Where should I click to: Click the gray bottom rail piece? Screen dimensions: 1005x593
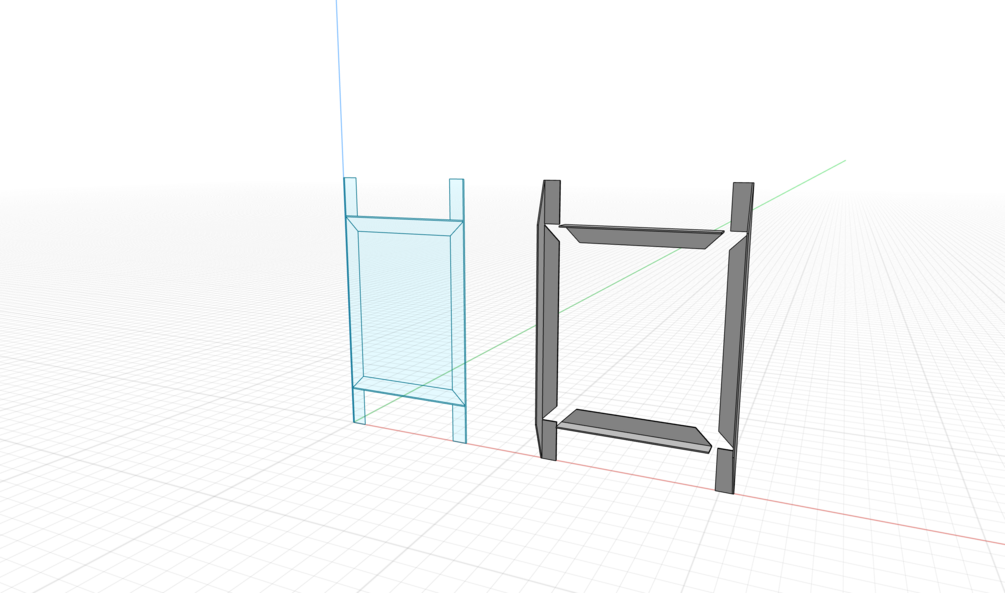[x=635, y=430]
